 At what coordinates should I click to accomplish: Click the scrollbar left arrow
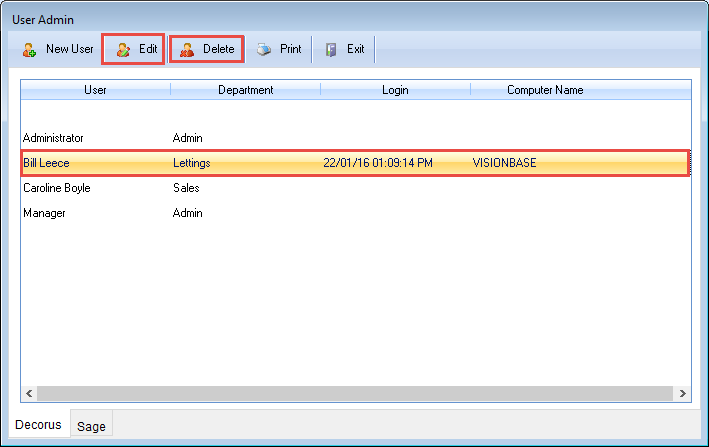click(29, 393)
